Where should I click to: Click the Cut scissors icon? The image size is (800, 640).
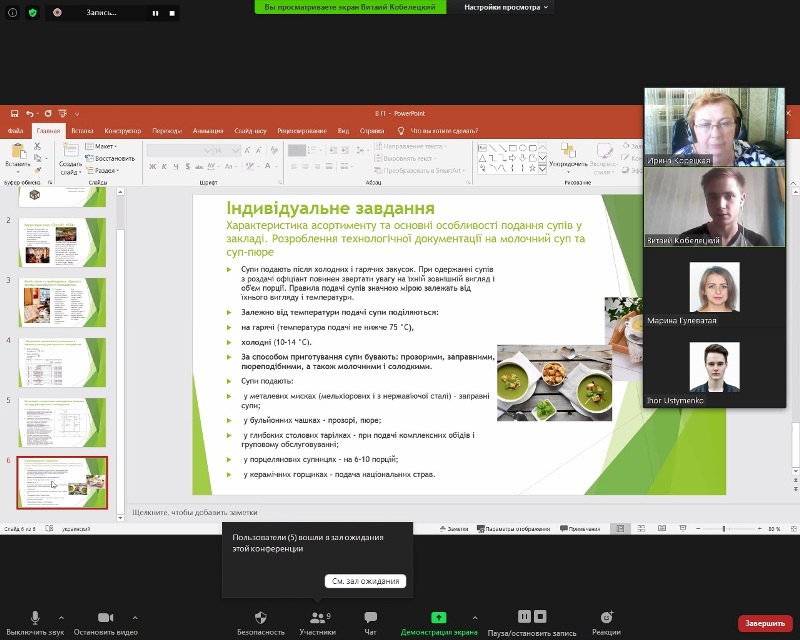coord(37,146)
